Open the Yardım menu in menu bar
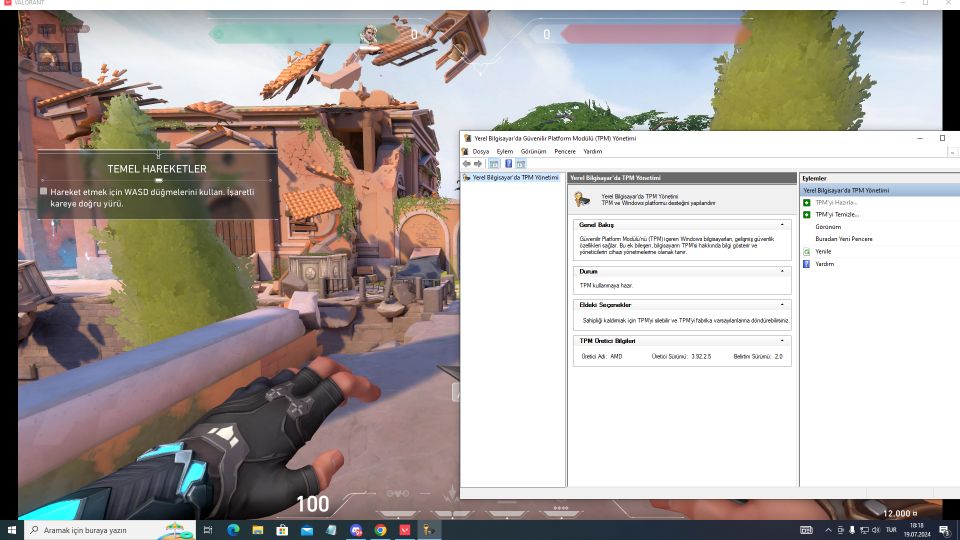 pos(593,151)
